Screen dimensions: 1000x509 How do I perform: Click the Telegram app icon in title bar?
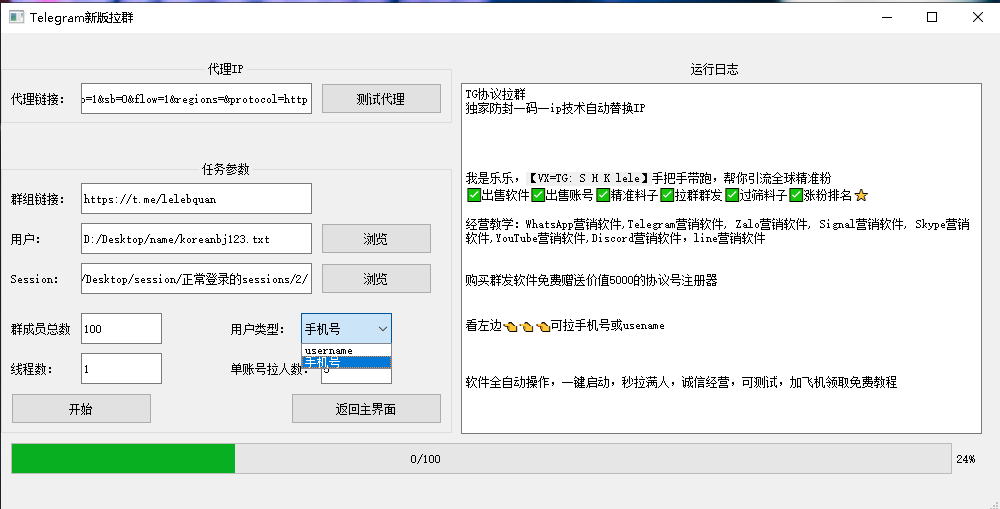16,17
